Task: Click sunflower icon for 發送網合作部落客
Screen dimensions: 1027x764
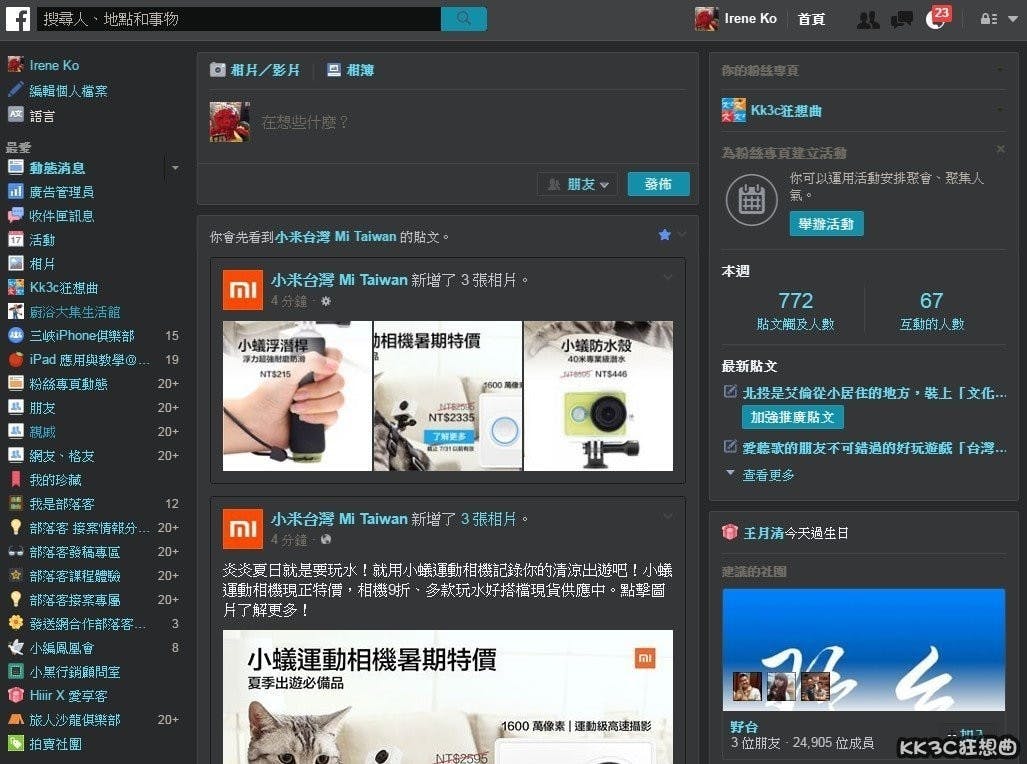Action: pos(16,623)
